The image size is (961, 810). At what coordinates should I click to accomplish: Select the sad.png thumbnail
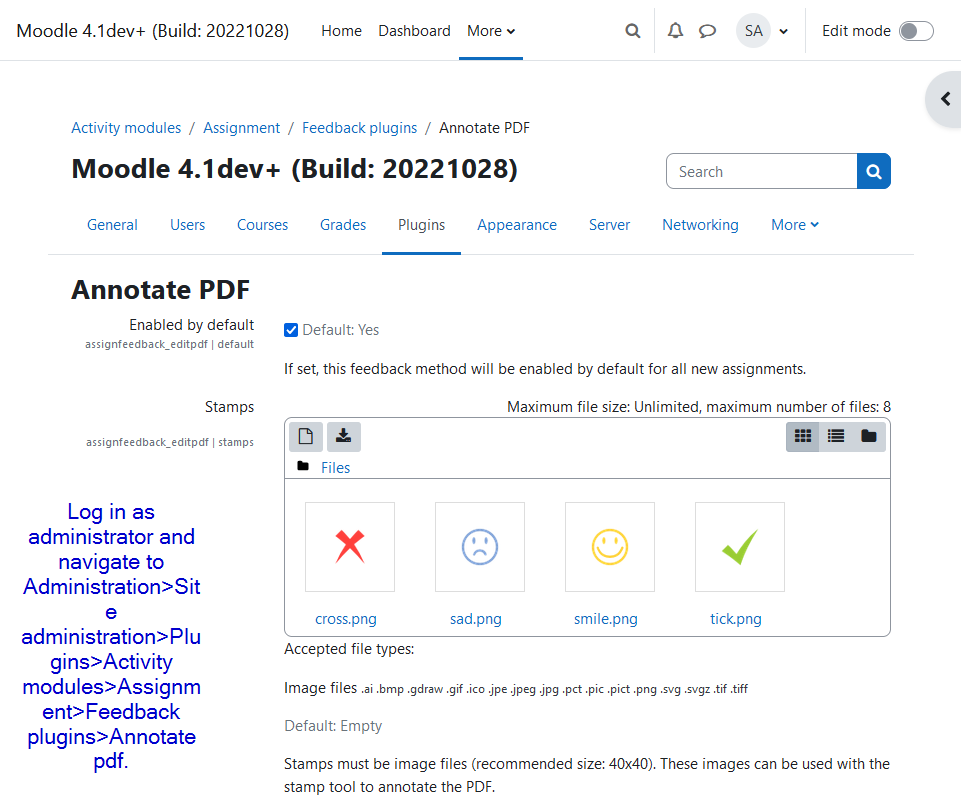(480, 547)
